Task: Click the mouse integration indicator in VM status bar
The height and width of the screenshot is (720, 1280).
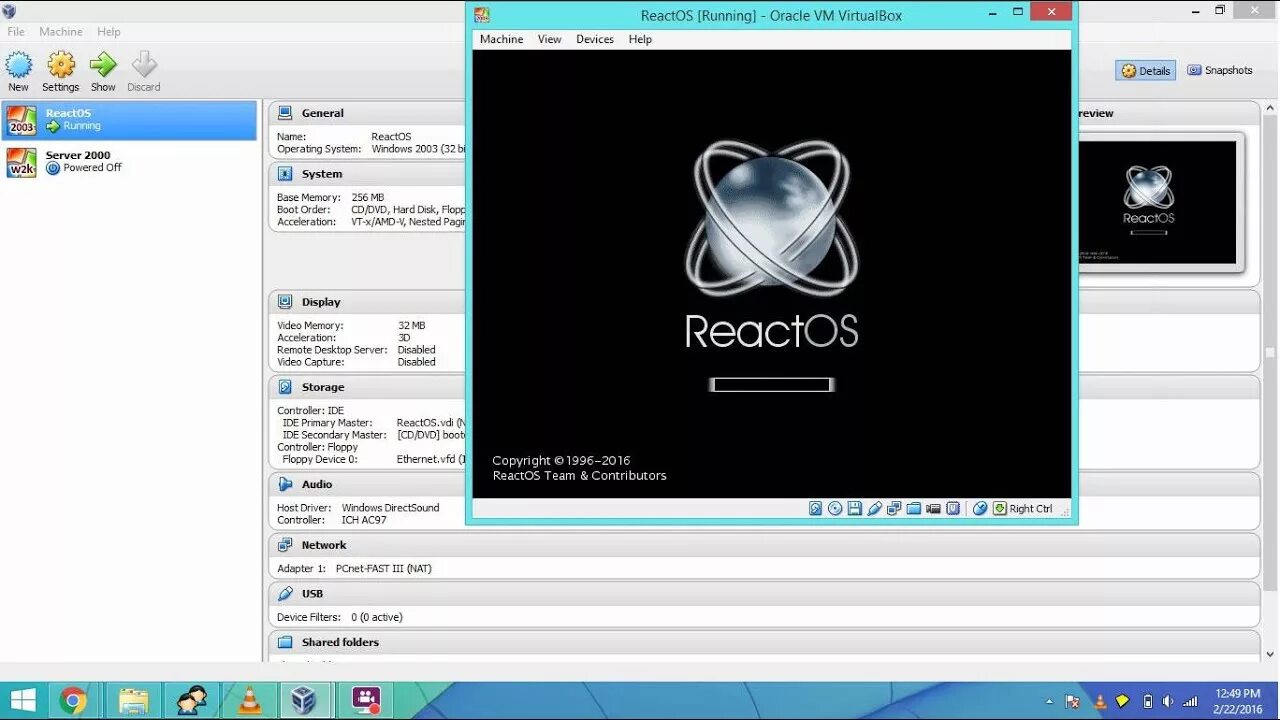Action: pyautogui.click(x=980, y=508)
